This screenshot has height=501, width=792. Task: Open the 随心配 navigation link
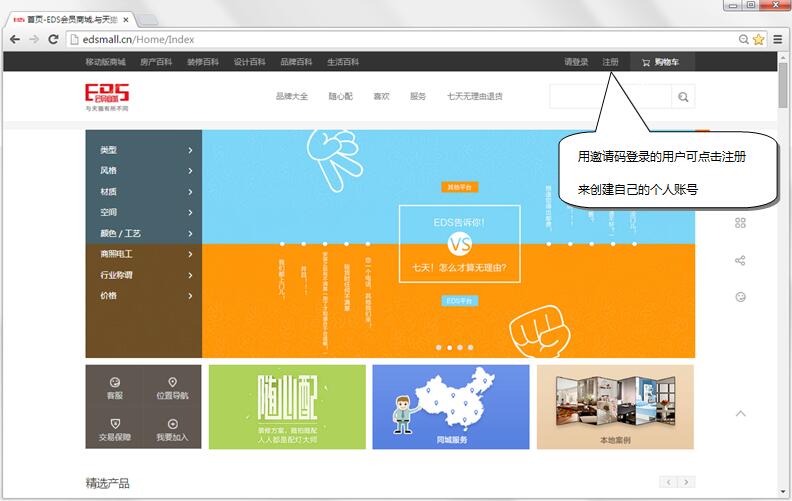(340, 96)
